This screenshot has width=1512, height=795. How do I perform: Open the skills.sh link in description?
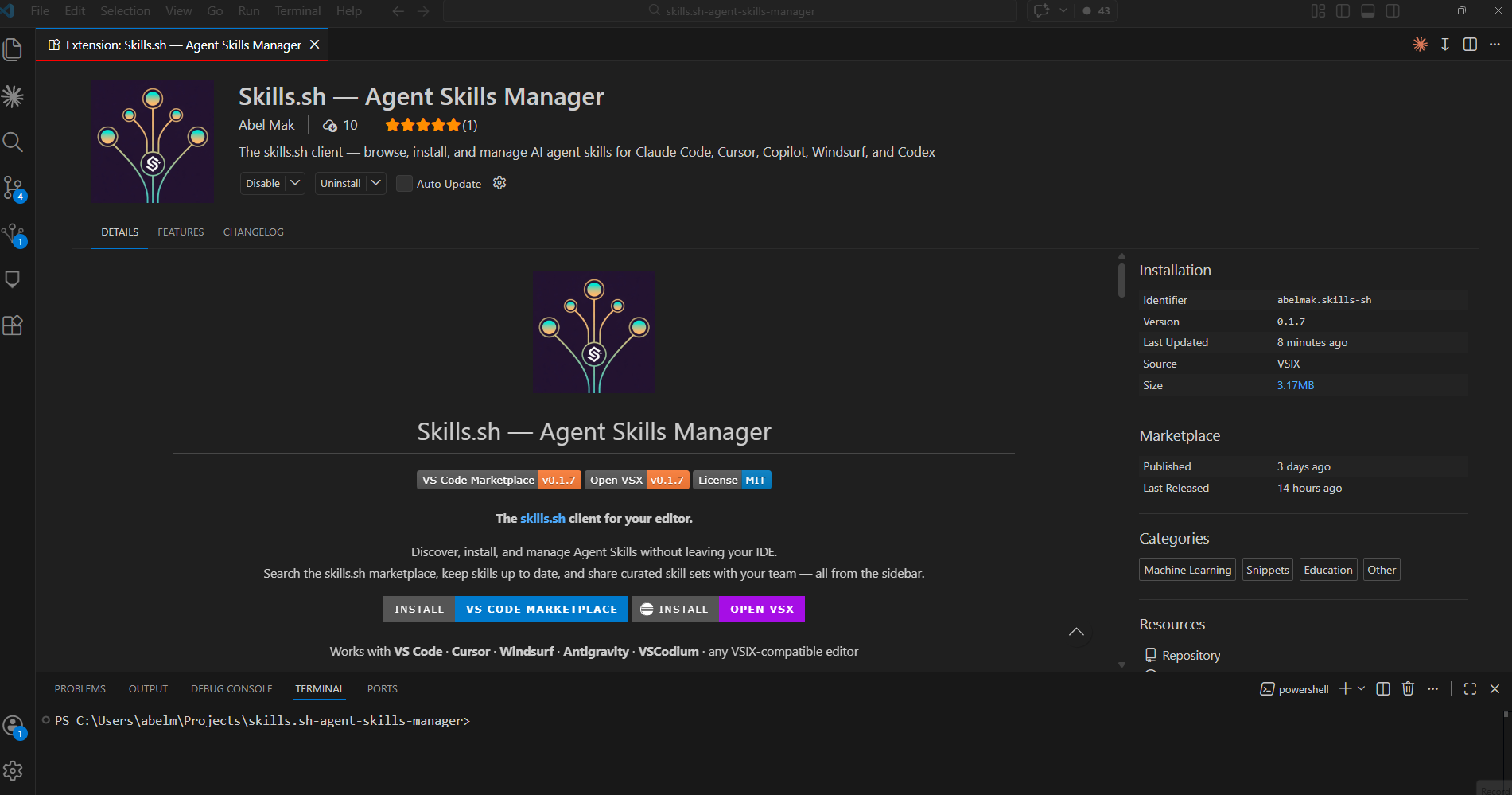542,518
